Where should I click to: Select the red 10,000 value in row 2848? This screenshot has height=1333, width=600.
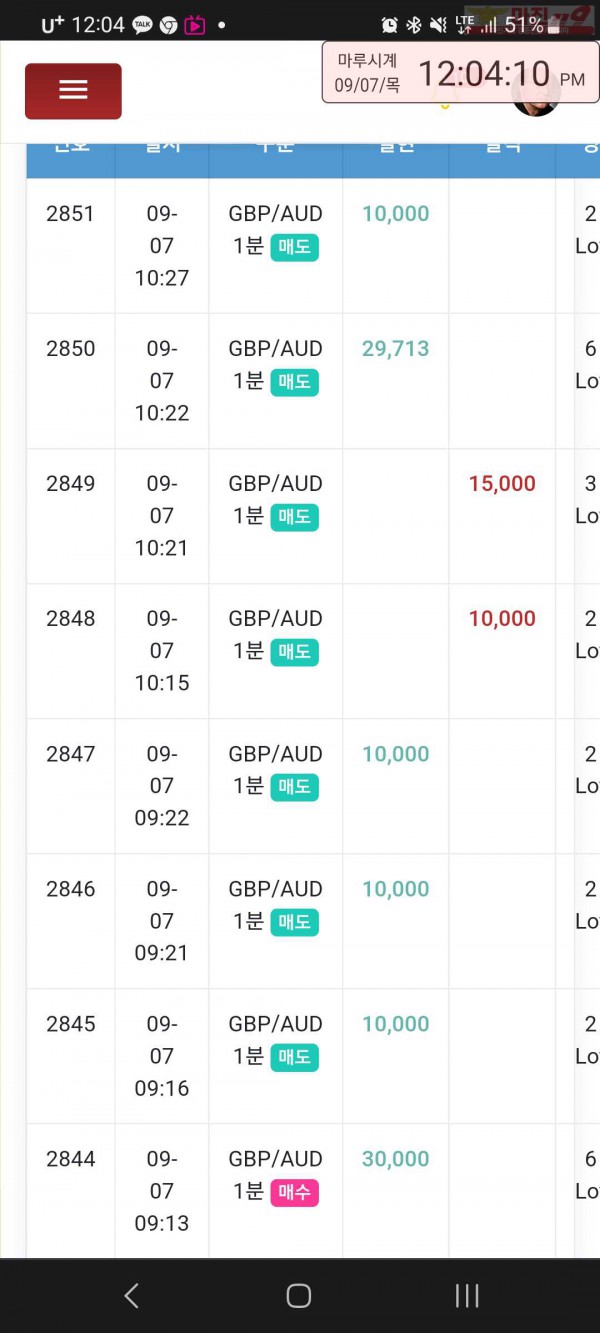[502, 618]
